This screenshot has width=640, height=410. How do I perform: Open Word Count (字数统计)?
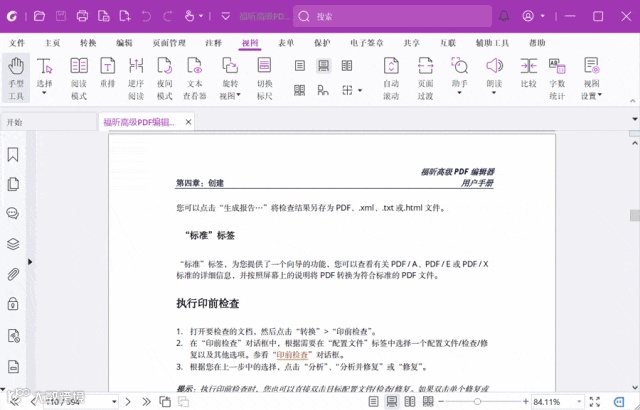click(557, 78)
